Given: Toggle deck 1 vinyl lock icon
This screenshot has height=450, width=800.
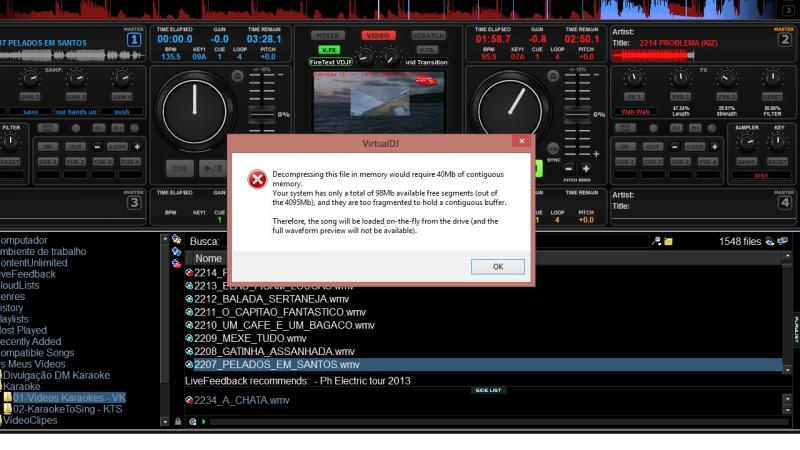Looking at the screenshot, I should click(x=237, y=77).
